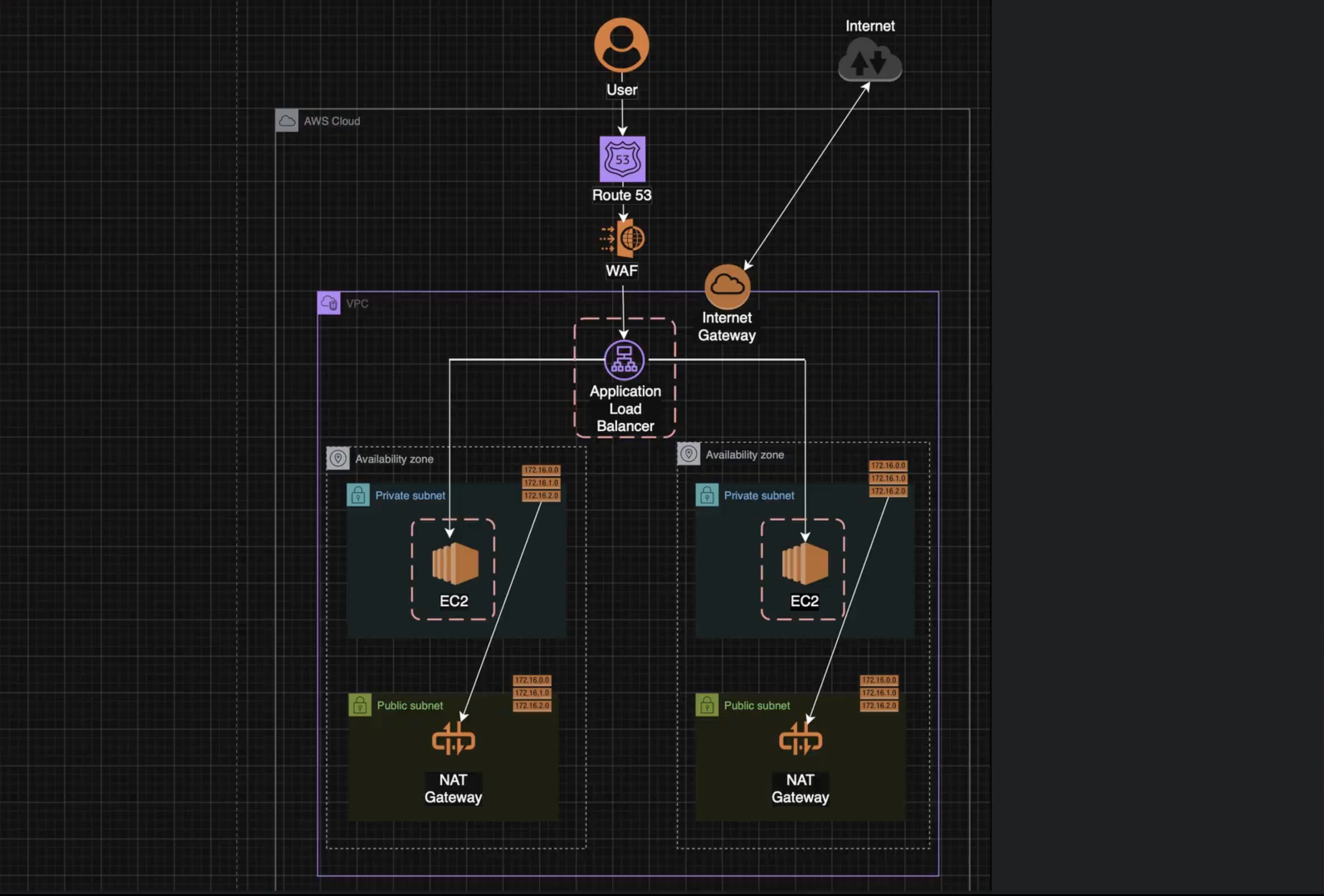Click the purple VPC group icon
The width and height of the screenshot is (1324, 896).
coord(329,303)
